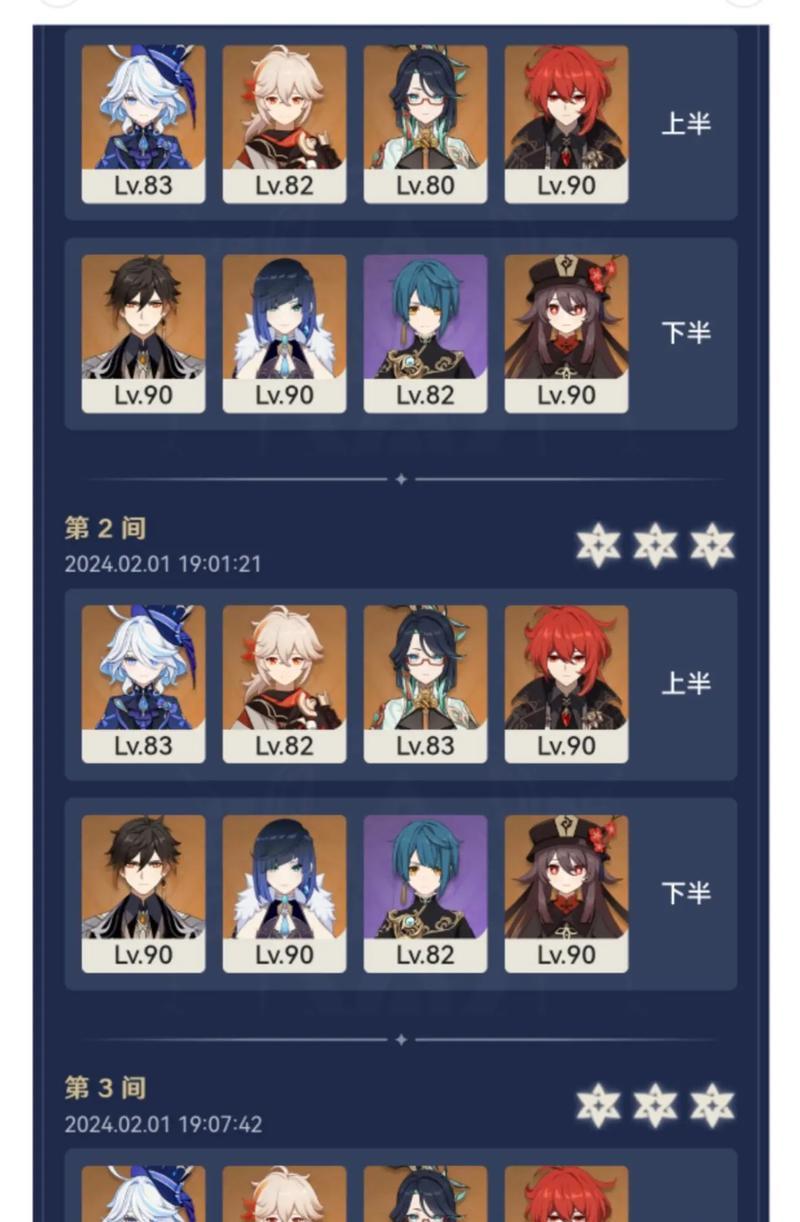Viewport: 800px width, 1222px height.
Task: Select Furina Lv.83 portrait in topmost 上半 team
Action: point(143,124)
